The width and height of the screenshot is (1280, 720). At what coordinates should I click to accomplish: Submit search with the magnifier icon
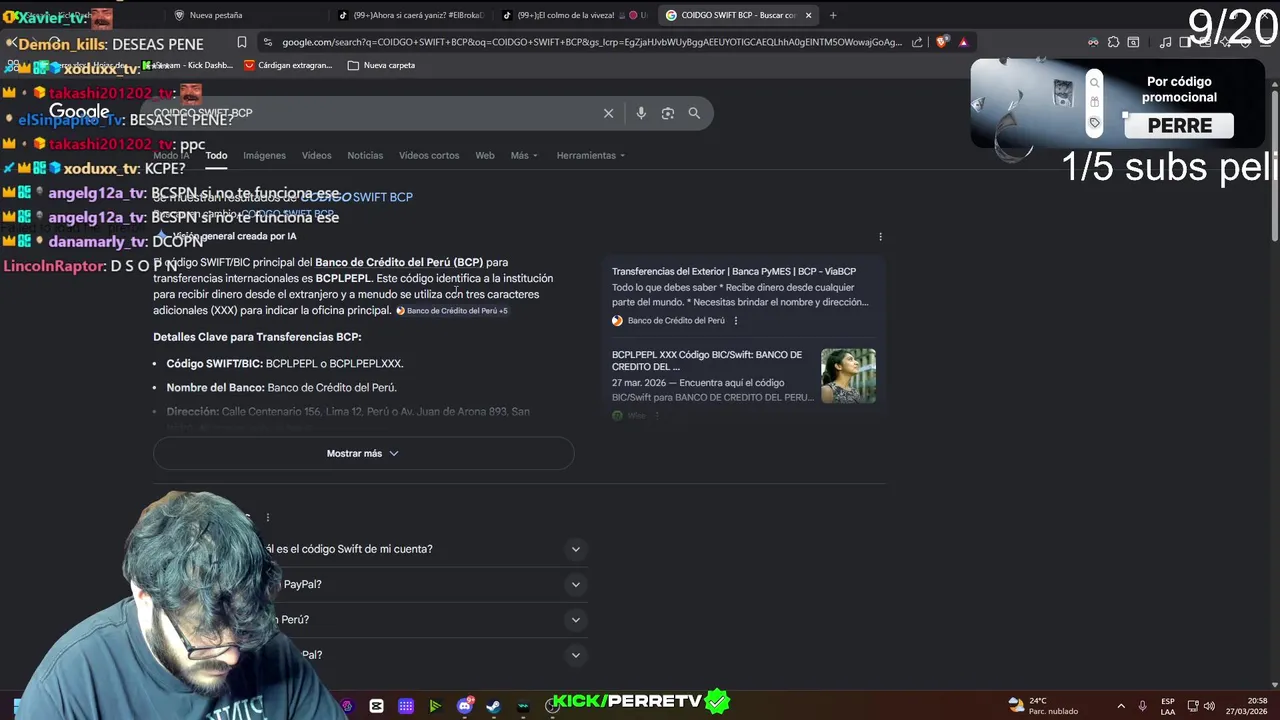tap(694, 113)
